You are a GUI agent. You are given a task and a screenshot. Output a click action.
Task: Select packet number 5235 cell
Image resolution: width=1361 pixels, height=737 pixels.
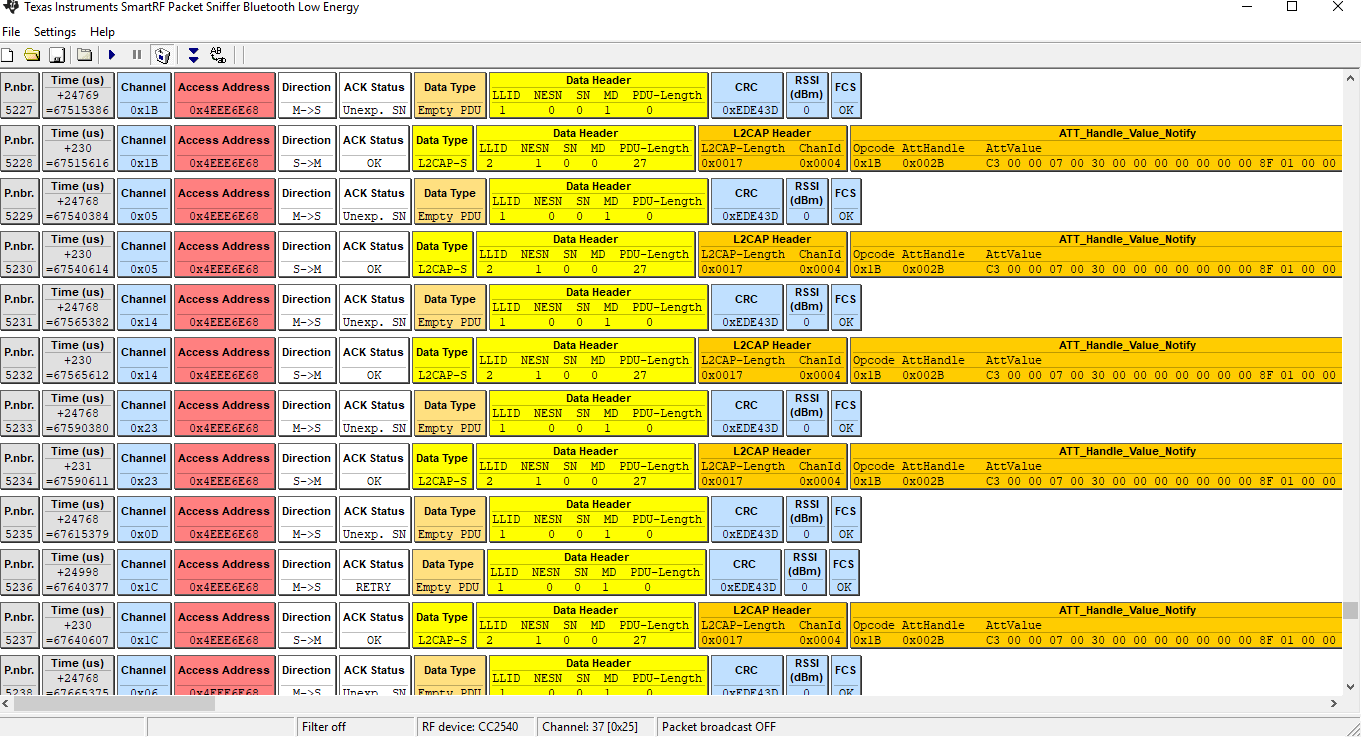pos(20,520)
